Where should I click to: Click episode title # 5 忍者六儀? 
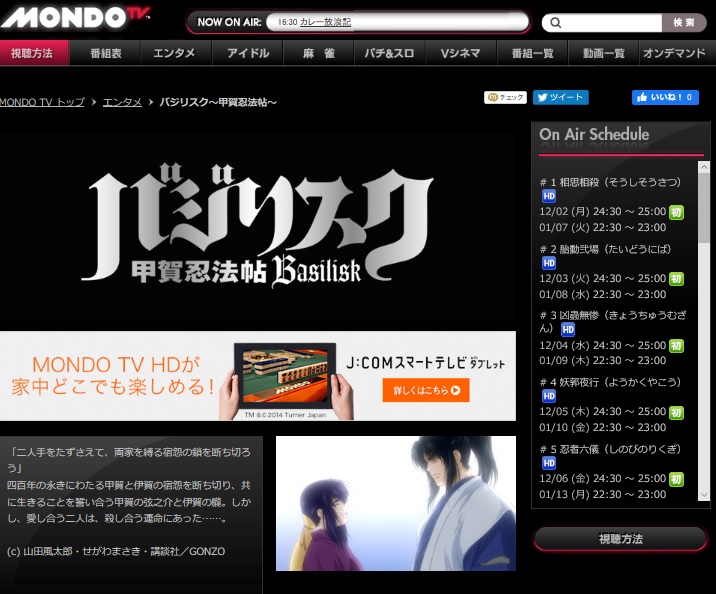pos(611,449)
